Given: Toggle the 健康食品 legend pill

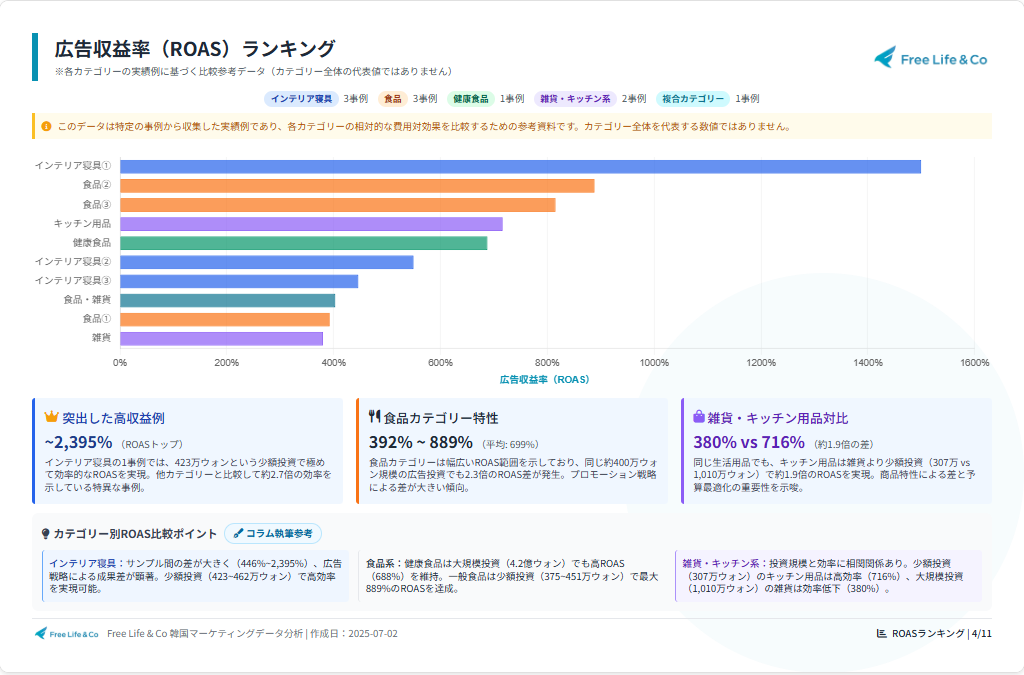Looking at the screenshot, I should [x=470, y=99].
